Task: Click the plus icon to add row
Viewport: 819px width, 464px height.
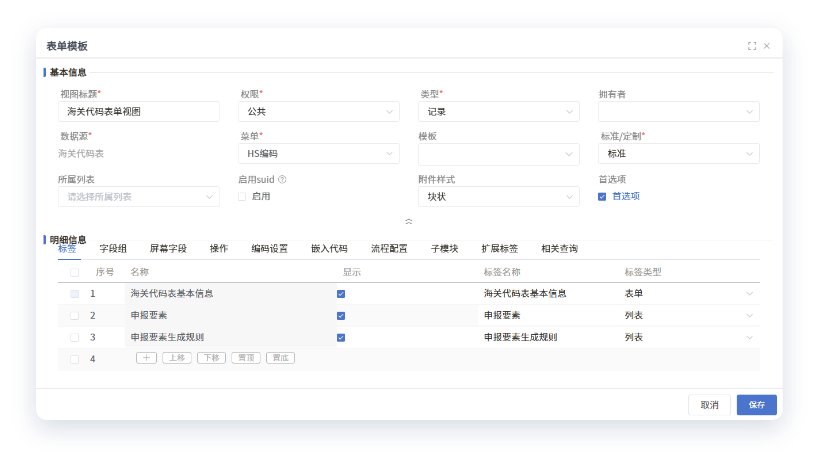Action: click(146, 357)
